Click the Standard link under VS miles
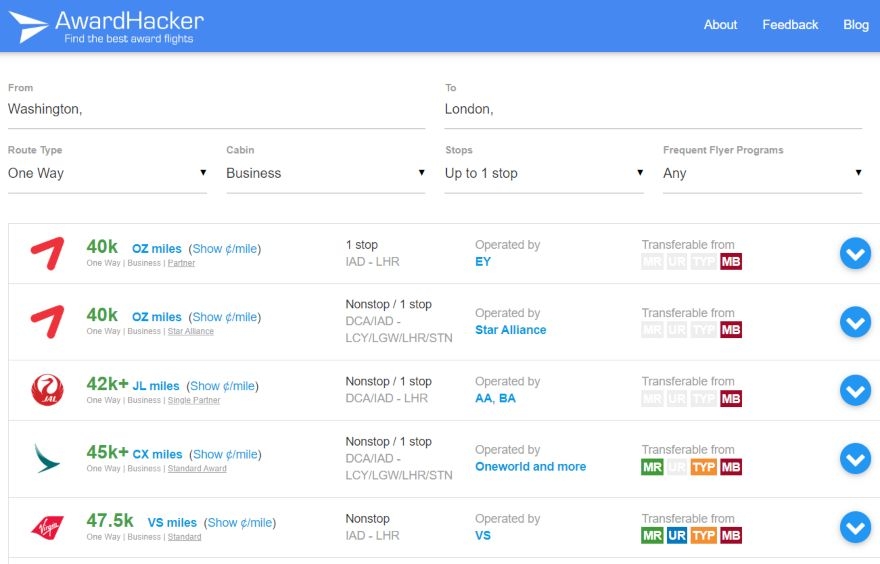Viewport: 880px width, 564px height. 184,537
